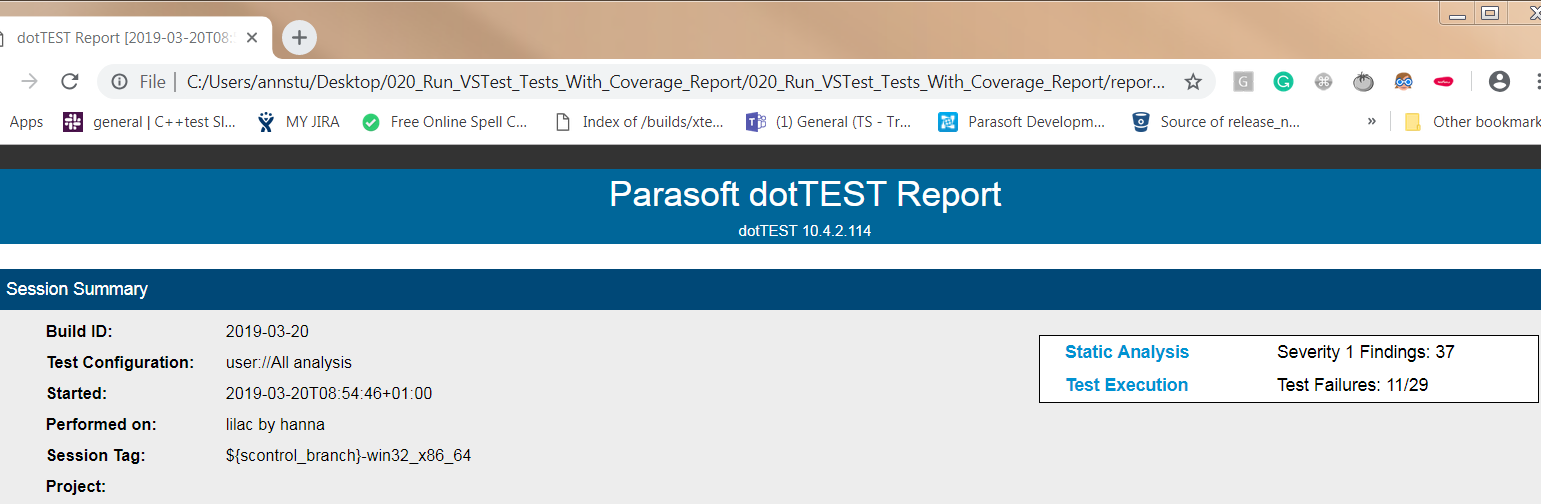
Task: Click Build ID value 2019-03-20
Action: click(x=267, y=332)
